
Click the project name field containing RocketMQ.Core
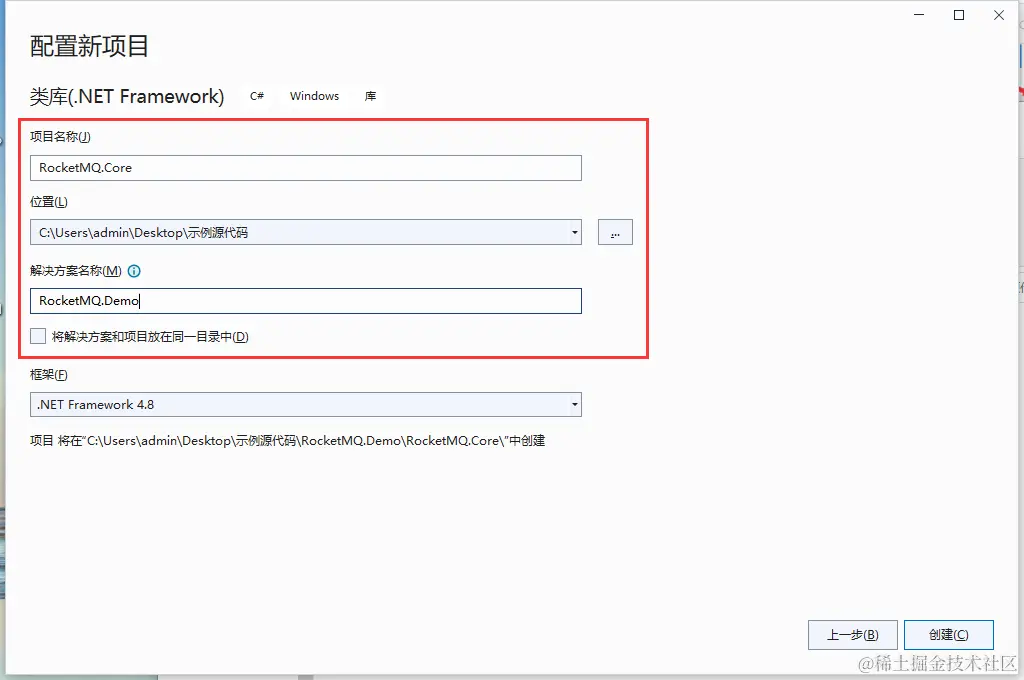click(306, 168)
